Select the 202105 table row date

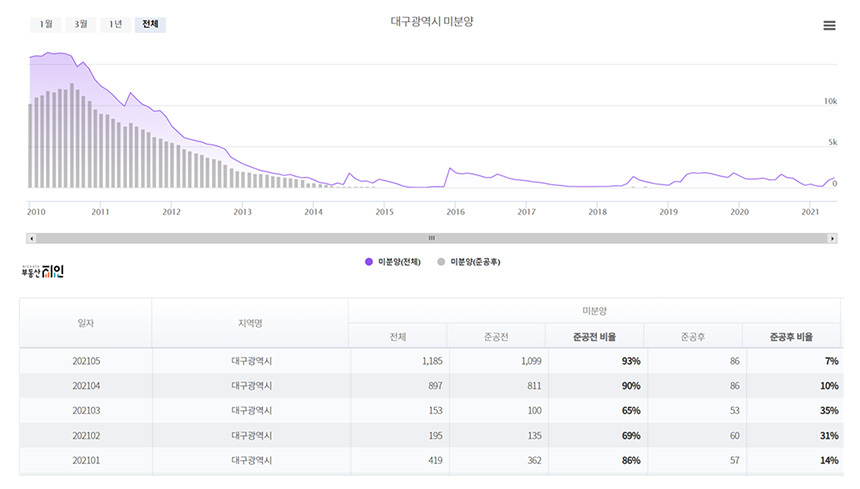coord(86,361)
